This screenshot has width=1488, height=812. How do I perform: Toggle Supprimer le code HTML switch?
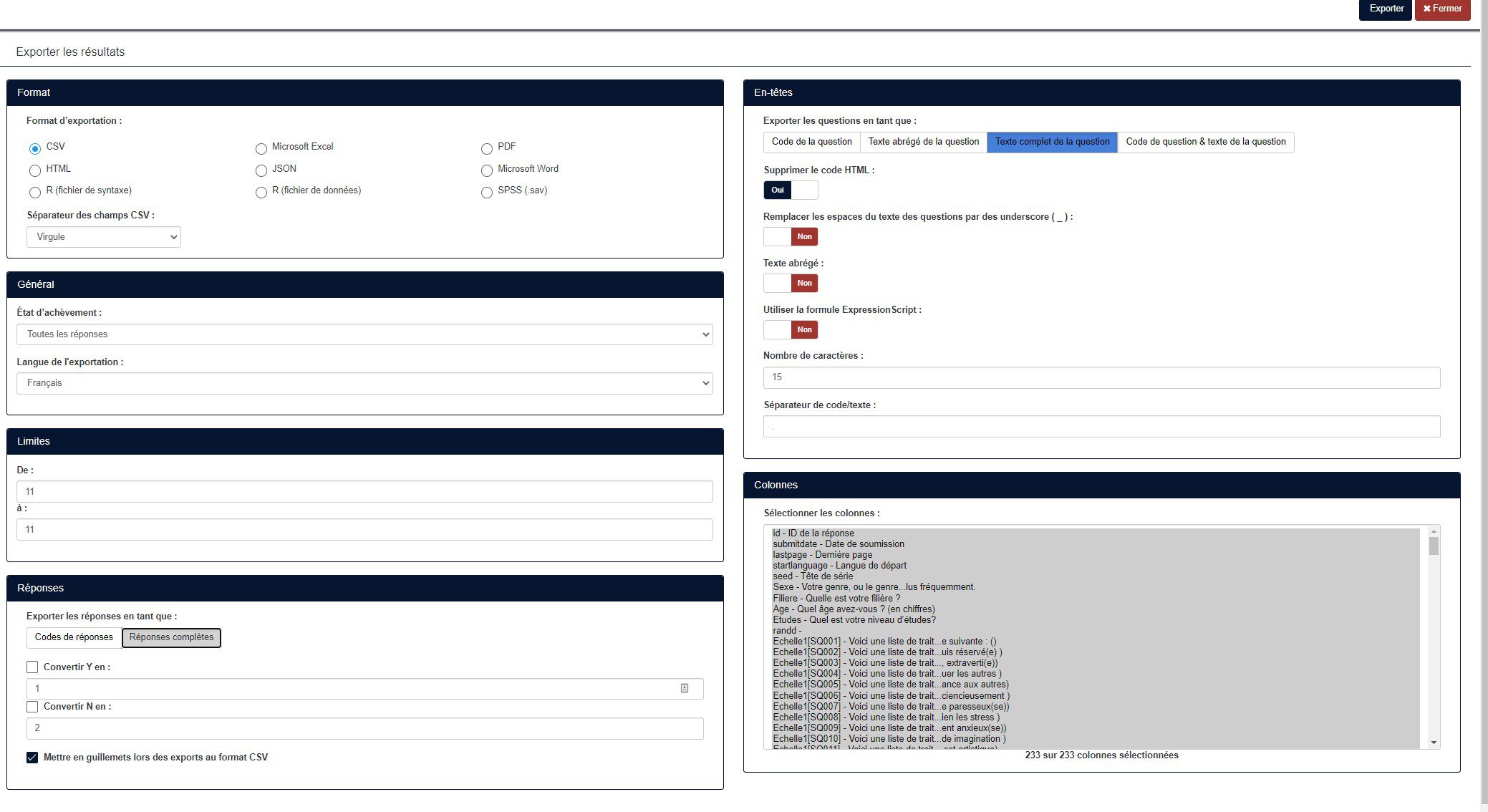[x=791, y=190]
